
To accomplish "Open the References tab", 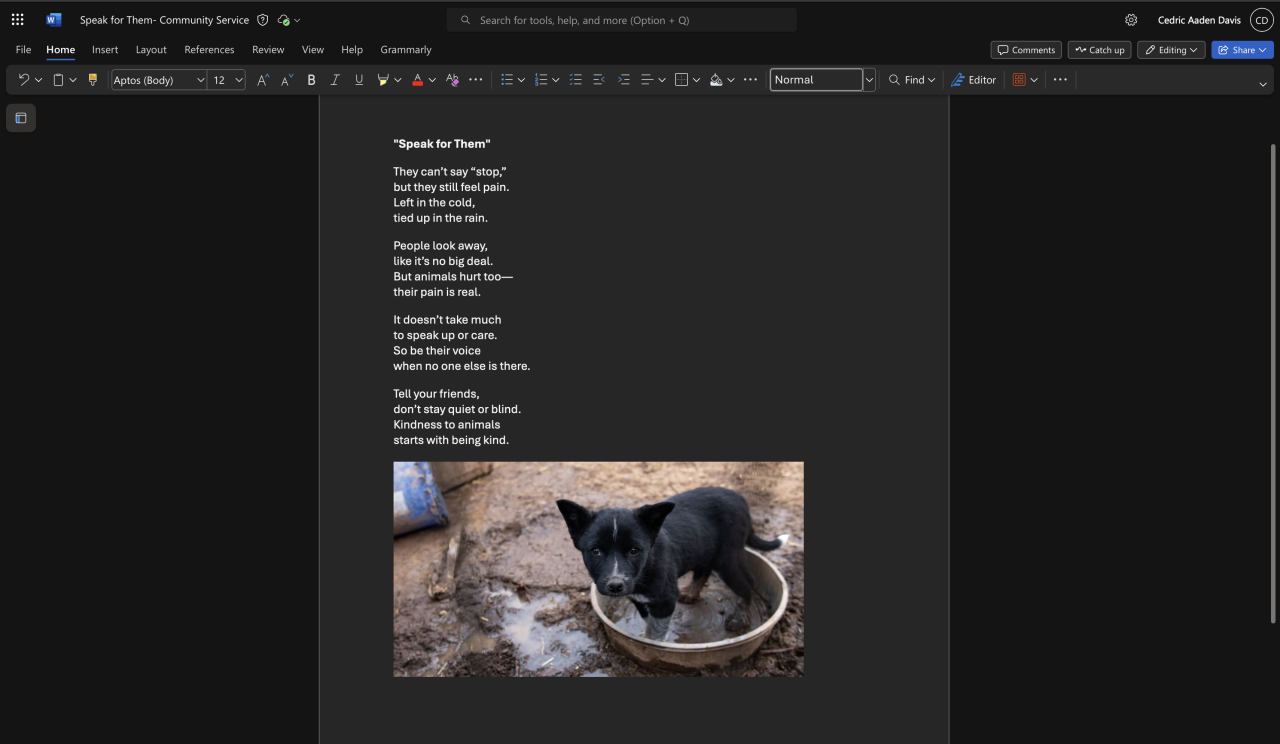I will tap(209, 50).
